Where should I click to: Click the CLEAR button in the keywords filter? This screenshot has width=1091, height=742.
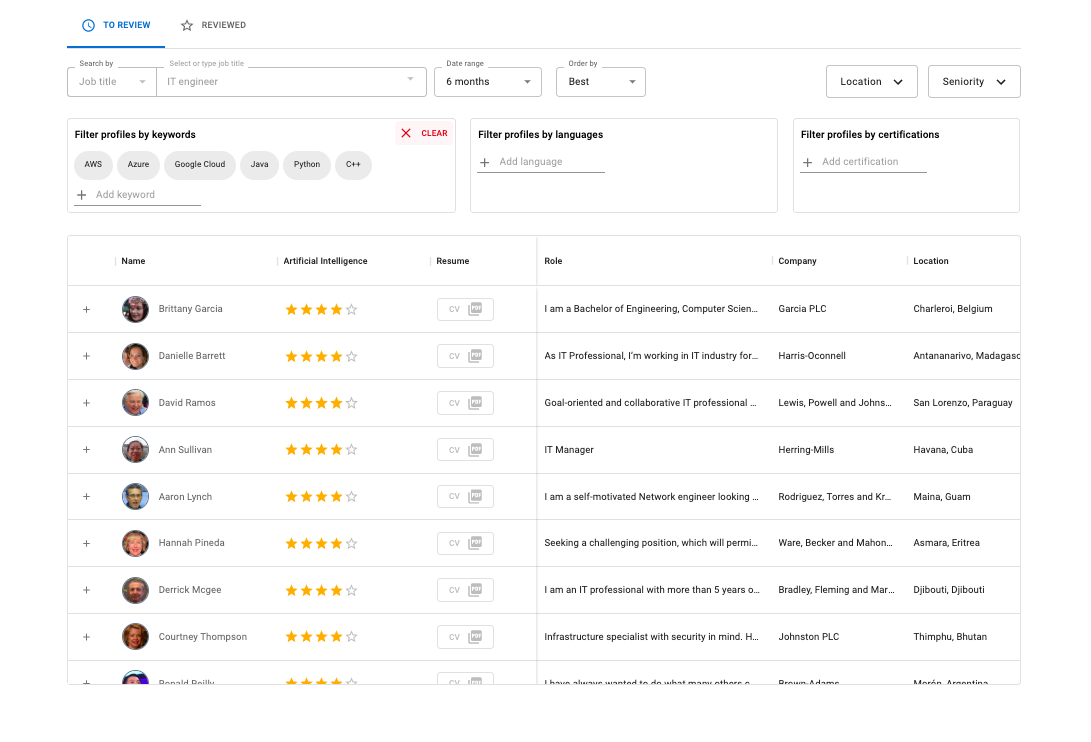[431, 132]
